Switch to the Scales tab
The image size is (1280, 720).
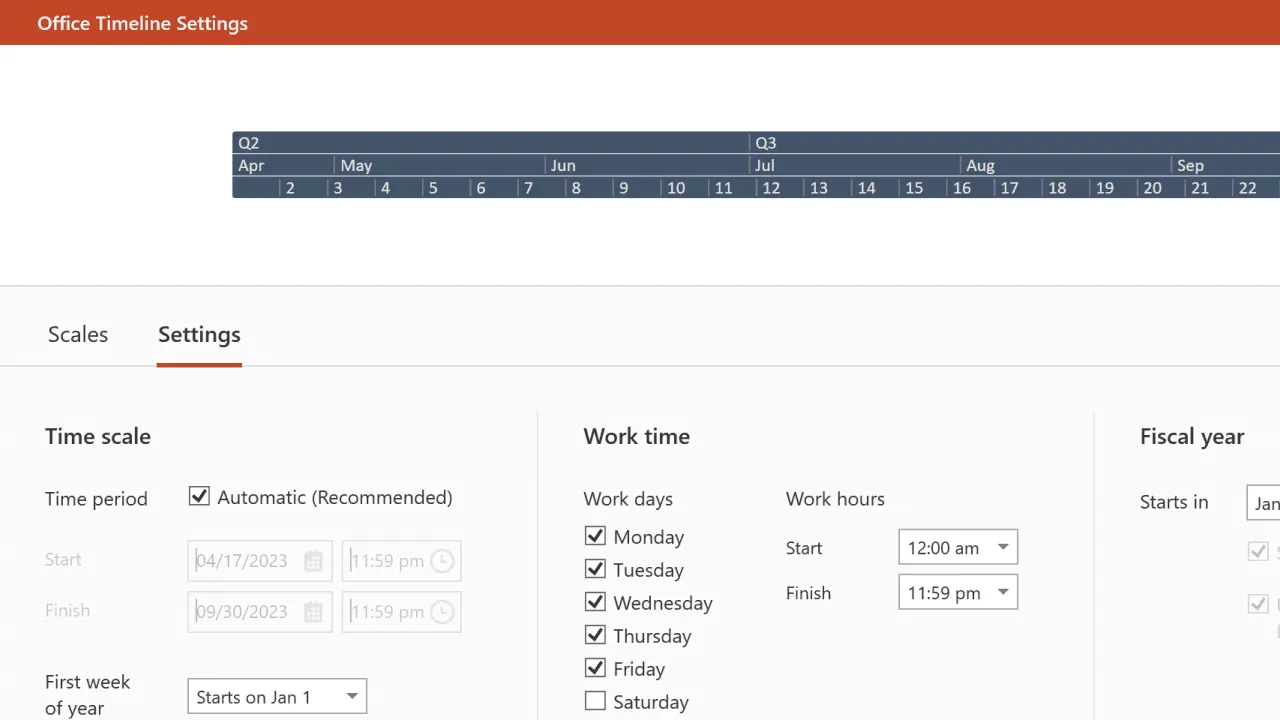(x=77, y=334)
